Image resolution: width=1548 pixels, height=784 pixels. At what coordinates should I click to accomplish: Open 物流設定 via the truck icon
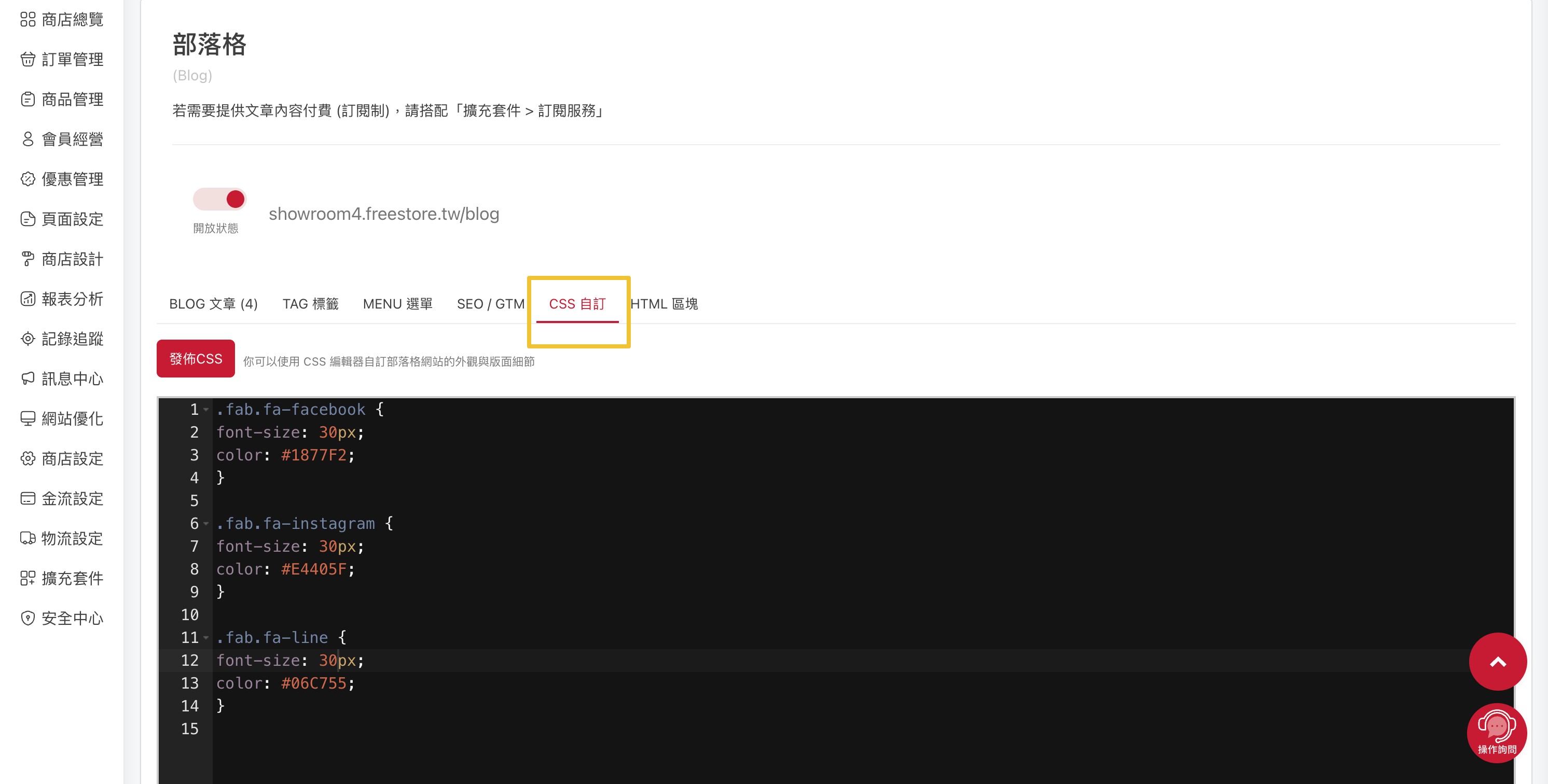pos(27,538)
